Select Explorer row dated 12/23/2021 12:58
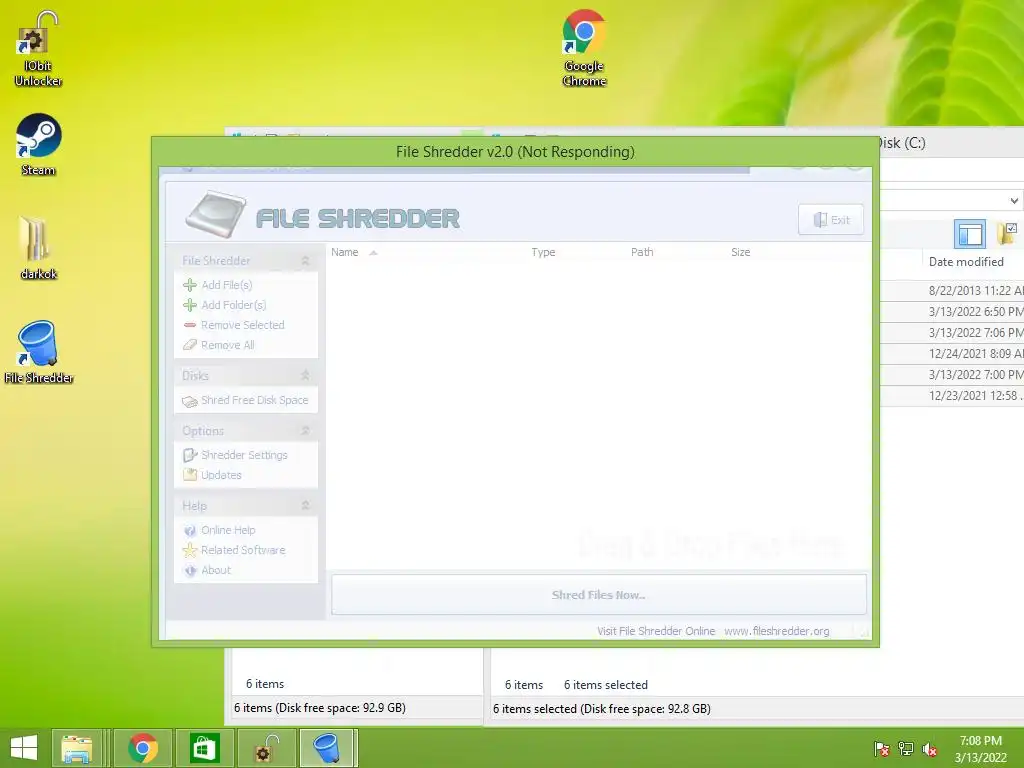This screenshot has height=768, width=1024. click(952, 395)
